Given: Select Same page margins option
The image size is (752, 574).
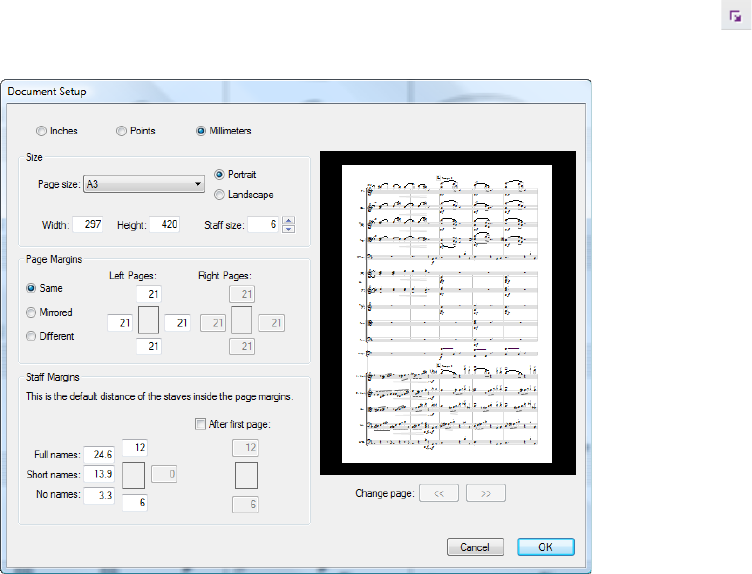Looking at the screenshot, I should point(31,288).
